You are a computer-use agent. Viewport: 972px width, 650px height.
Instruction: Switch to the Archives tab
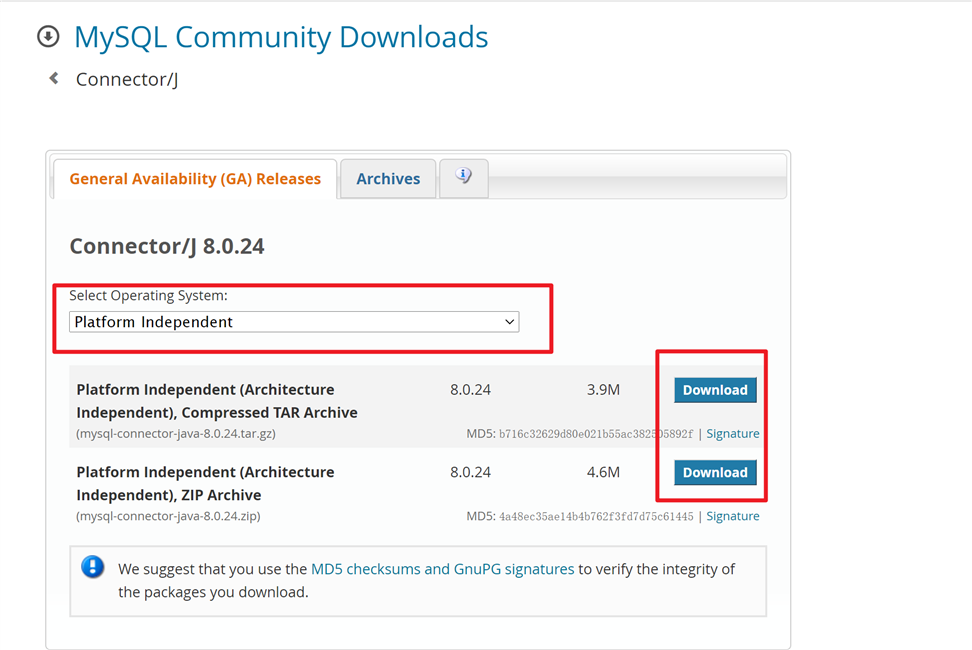click(388, 178)
